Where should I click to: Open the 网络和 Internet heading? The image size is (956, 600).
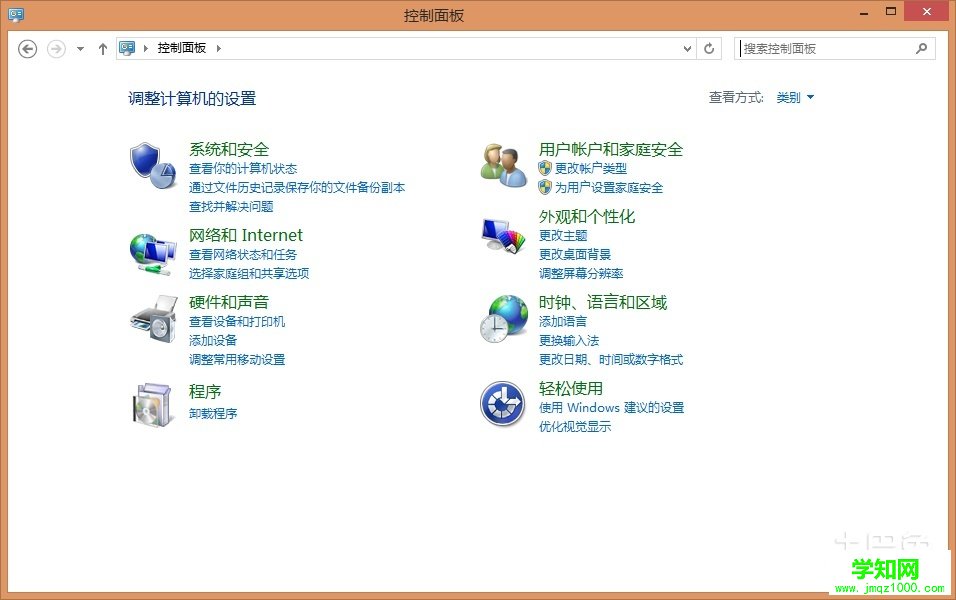246,235
